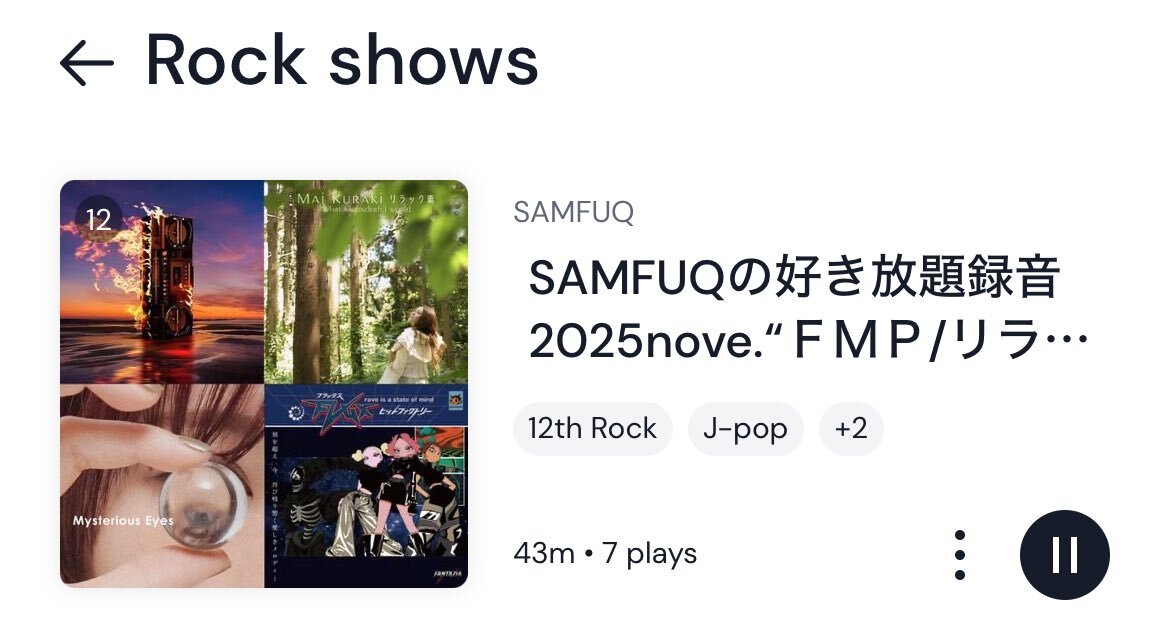Click the burning boombox cover image
This screenshot has width=1170, height=626.
(x=162, y=281)
